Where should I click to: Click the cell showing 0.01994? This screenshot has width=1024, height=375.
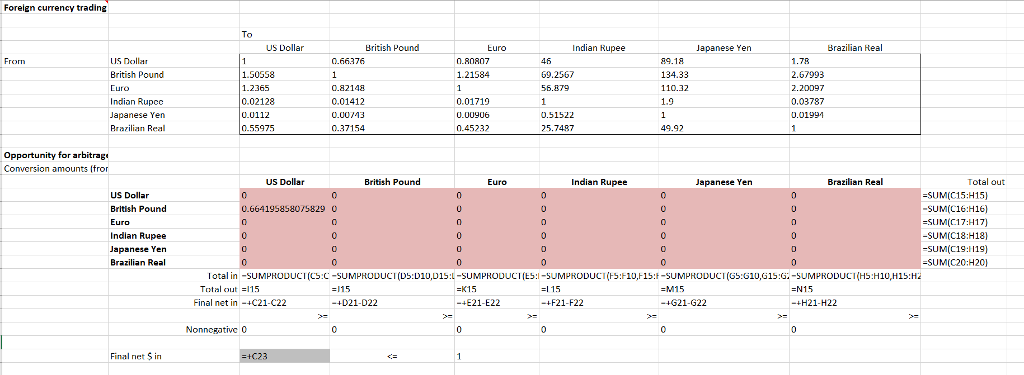854,114
